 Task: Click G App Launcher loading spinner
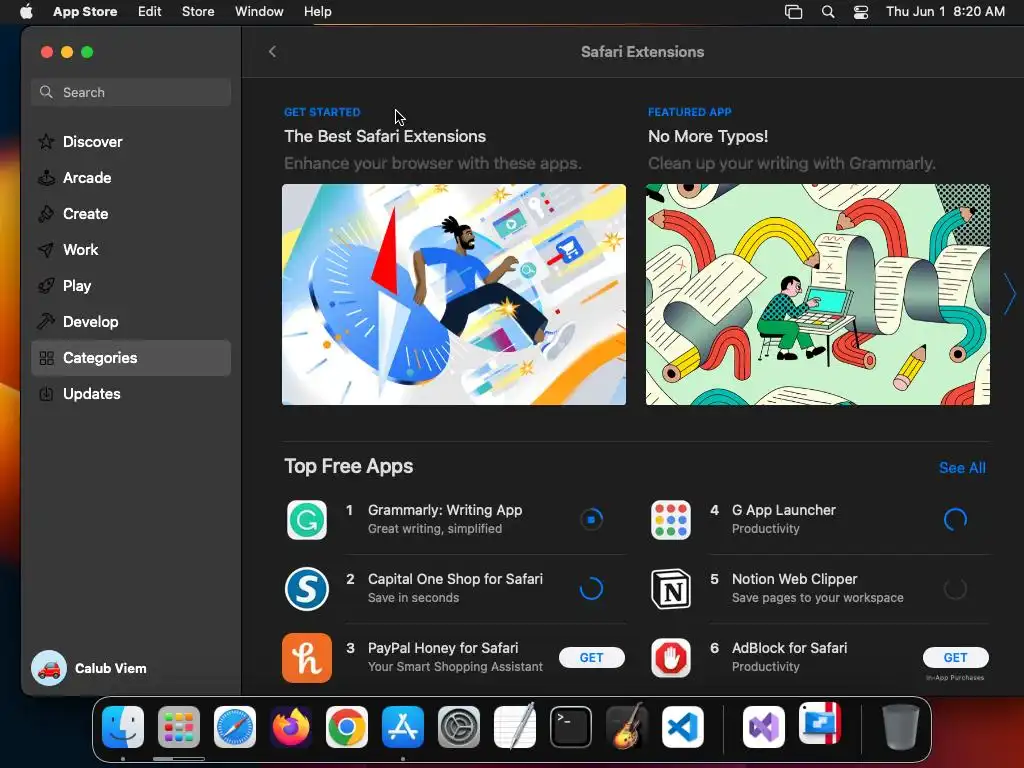point(955,520)
